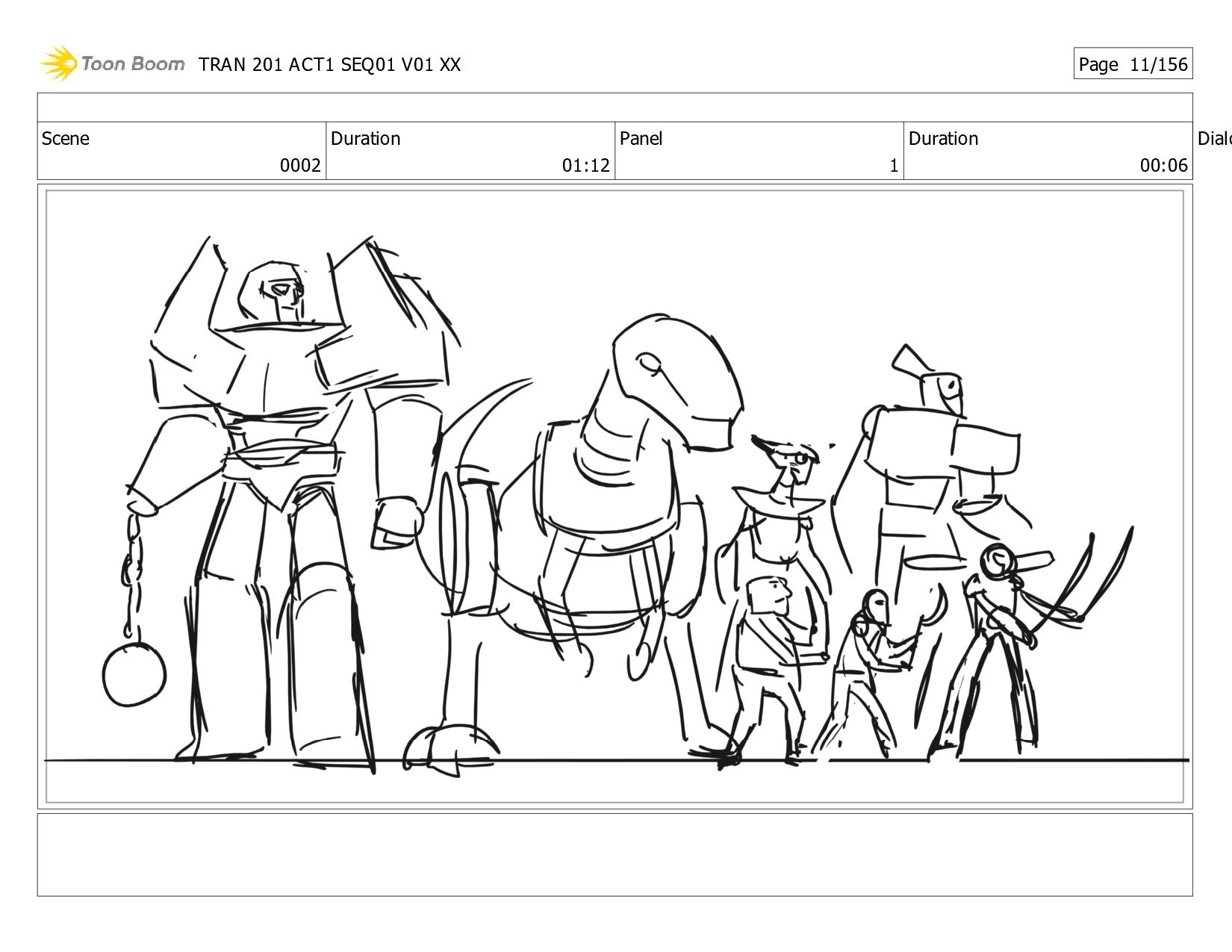Click the wrecking ball on the chain
Image resolution: width=1232 pixels, height=952 pixels.
(x=134, y=674)
